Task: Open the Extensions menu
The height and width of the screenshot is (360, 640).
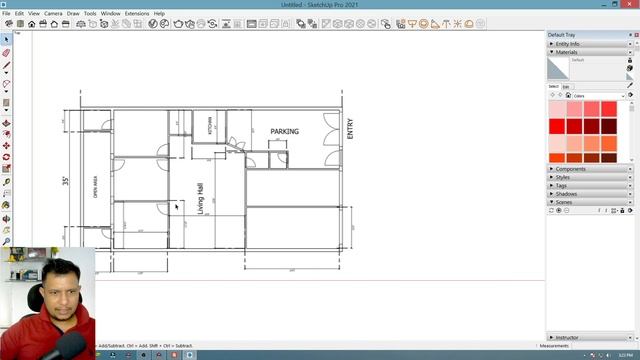Action: [137, 13]
